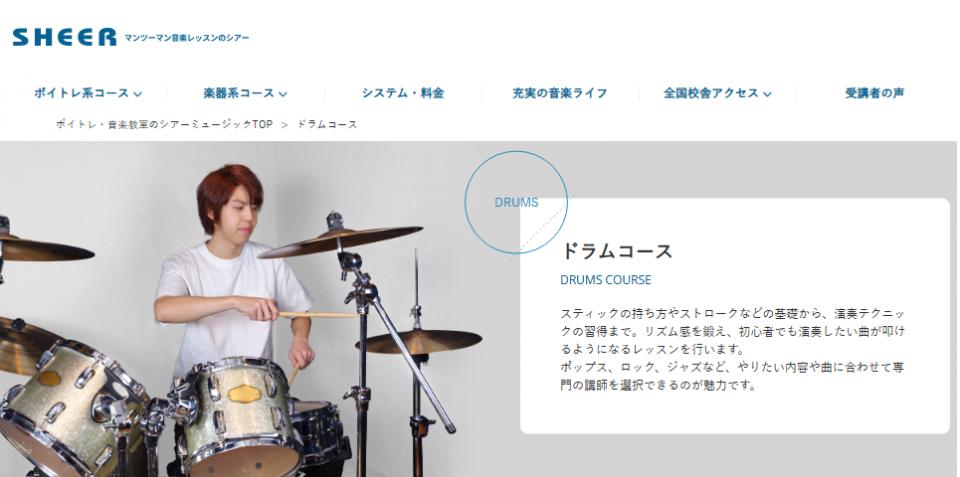Click the drummer's face in hero photo
The width and height of the screenshot is (960, 477).
click(236, 212)
